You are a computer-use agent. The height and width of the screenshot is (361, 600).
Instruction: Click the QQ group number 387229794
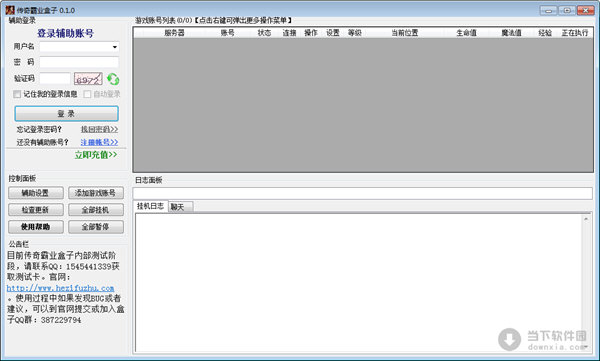[x=61, y=320]
